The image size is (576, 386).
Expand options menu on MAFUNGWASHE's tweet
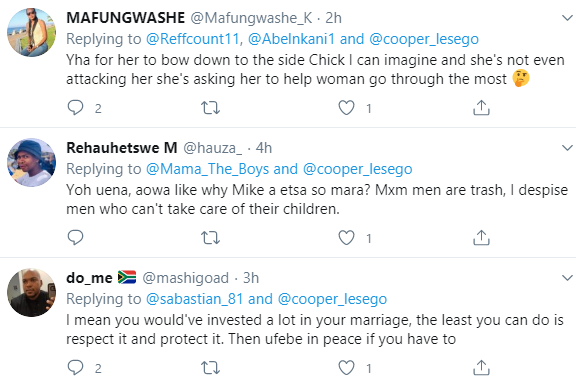click(567, 17)
